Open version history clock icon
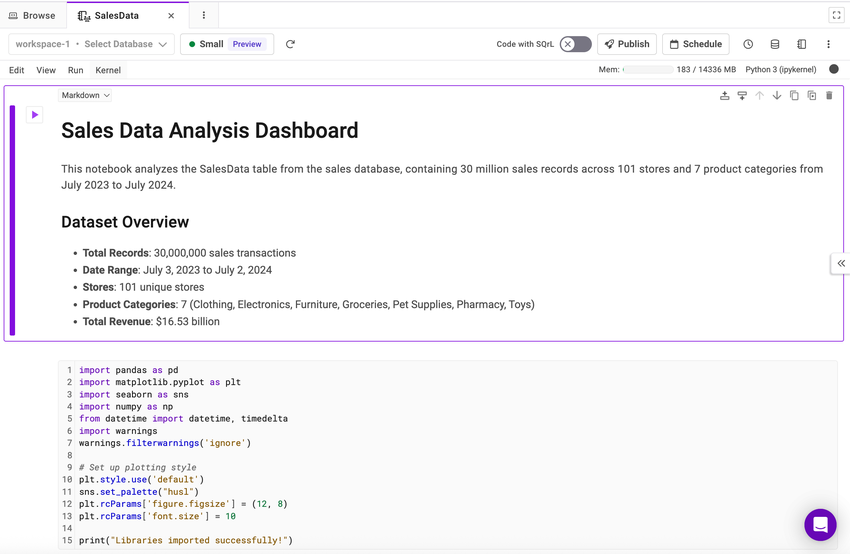 (x=748, y=44)
